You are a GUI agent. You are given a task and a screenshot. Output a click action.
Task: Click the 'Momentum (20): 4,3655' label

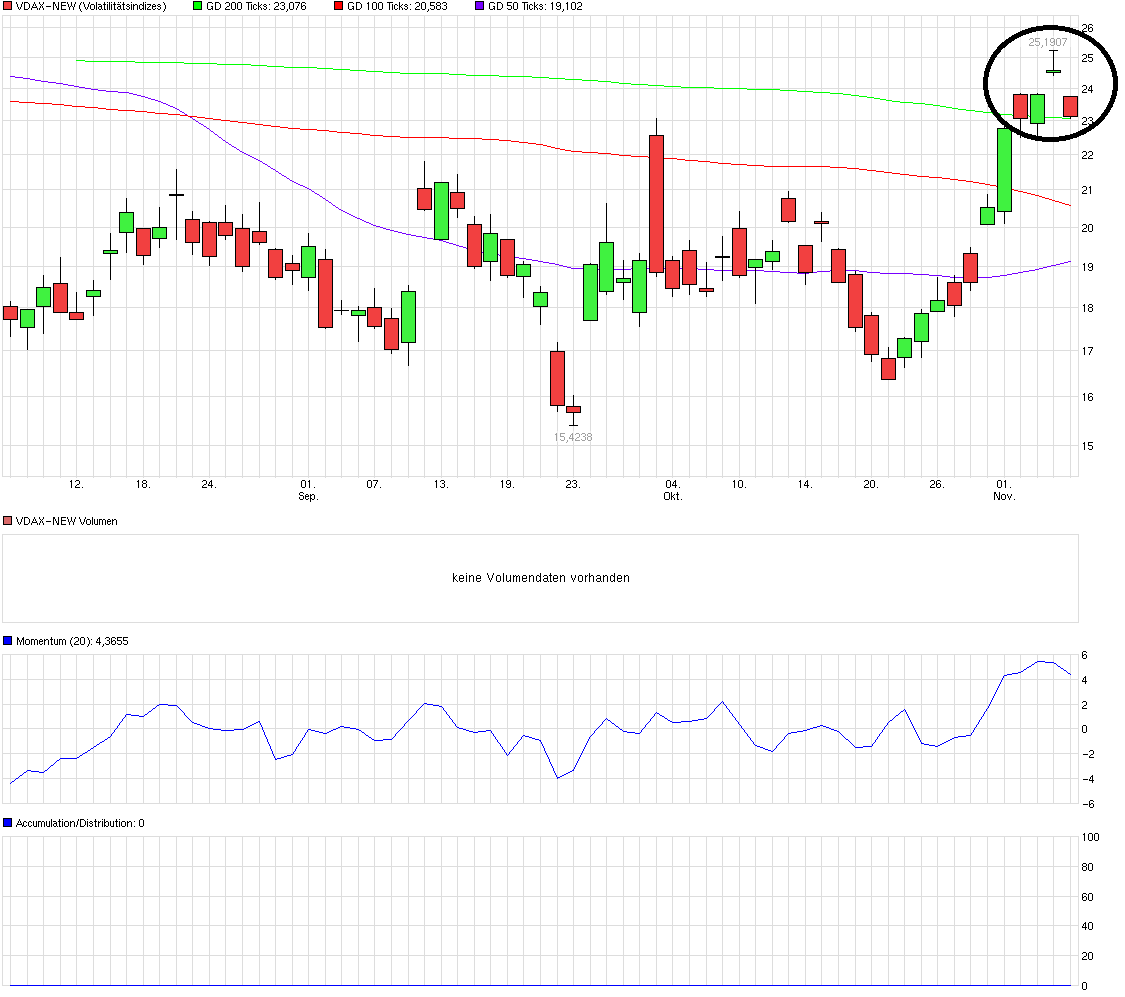point(72,641)
